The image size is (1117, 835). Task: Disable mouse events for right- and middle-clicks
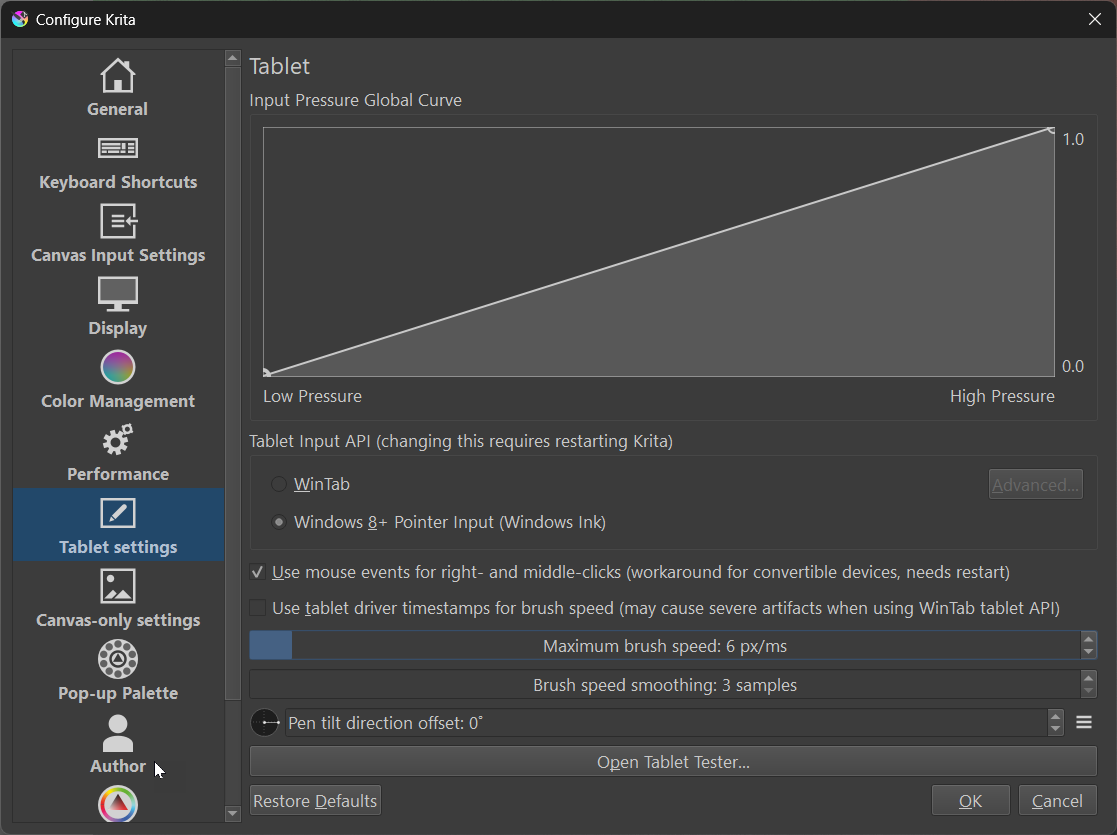coord(257,572)
